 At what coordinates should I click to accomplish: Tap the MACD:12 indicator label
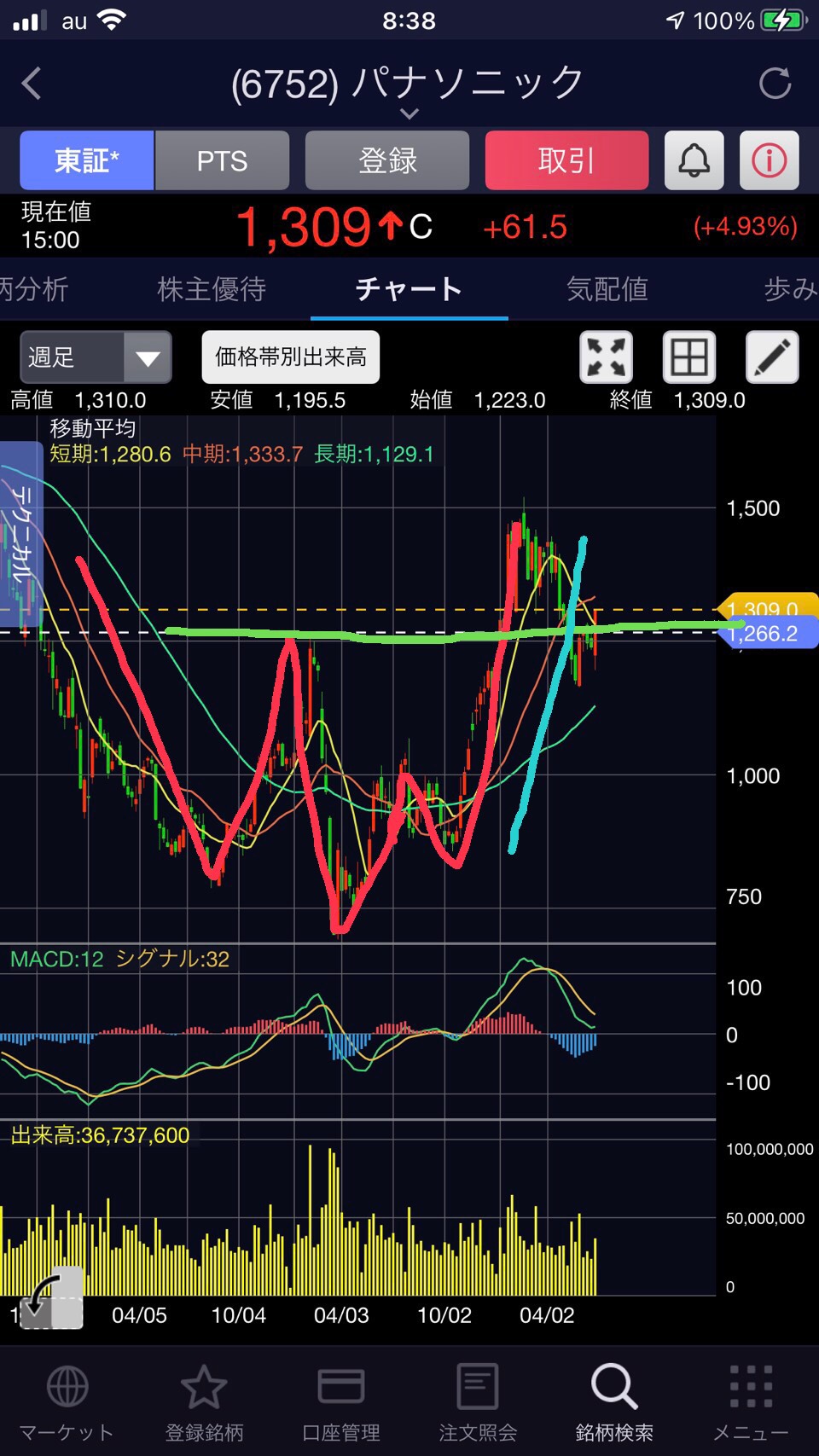pyautogui.click(x=57, y=959)
